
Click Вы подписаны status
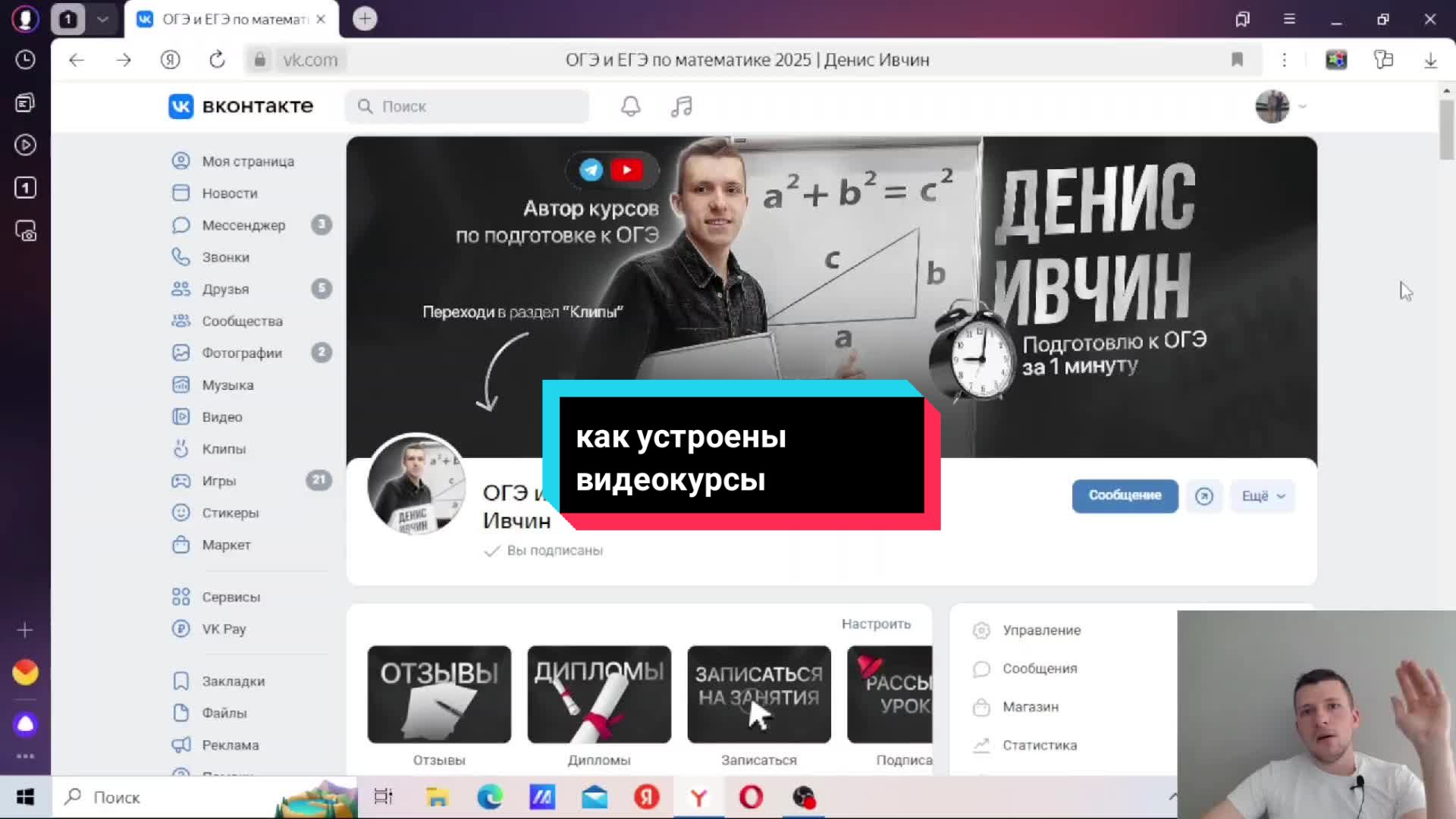(x=543, y=551)
